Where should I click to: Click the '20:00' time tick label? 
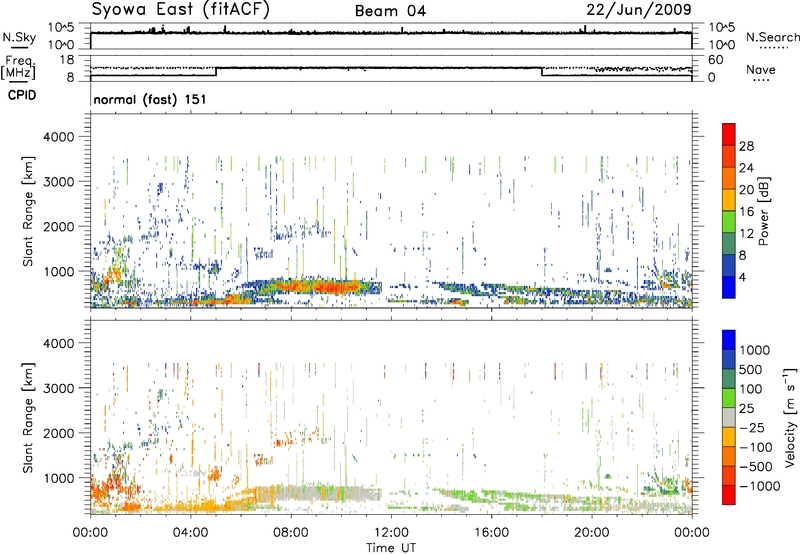(592, 532)
